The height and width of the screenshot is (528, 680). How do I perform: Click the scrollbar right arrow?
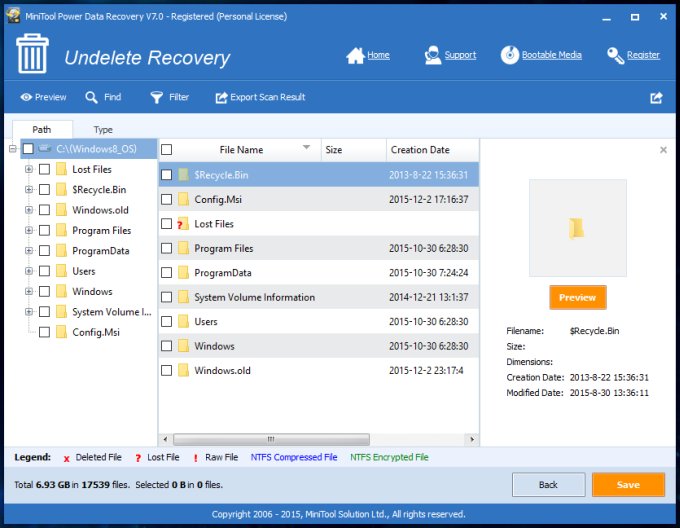click(472, 439)
